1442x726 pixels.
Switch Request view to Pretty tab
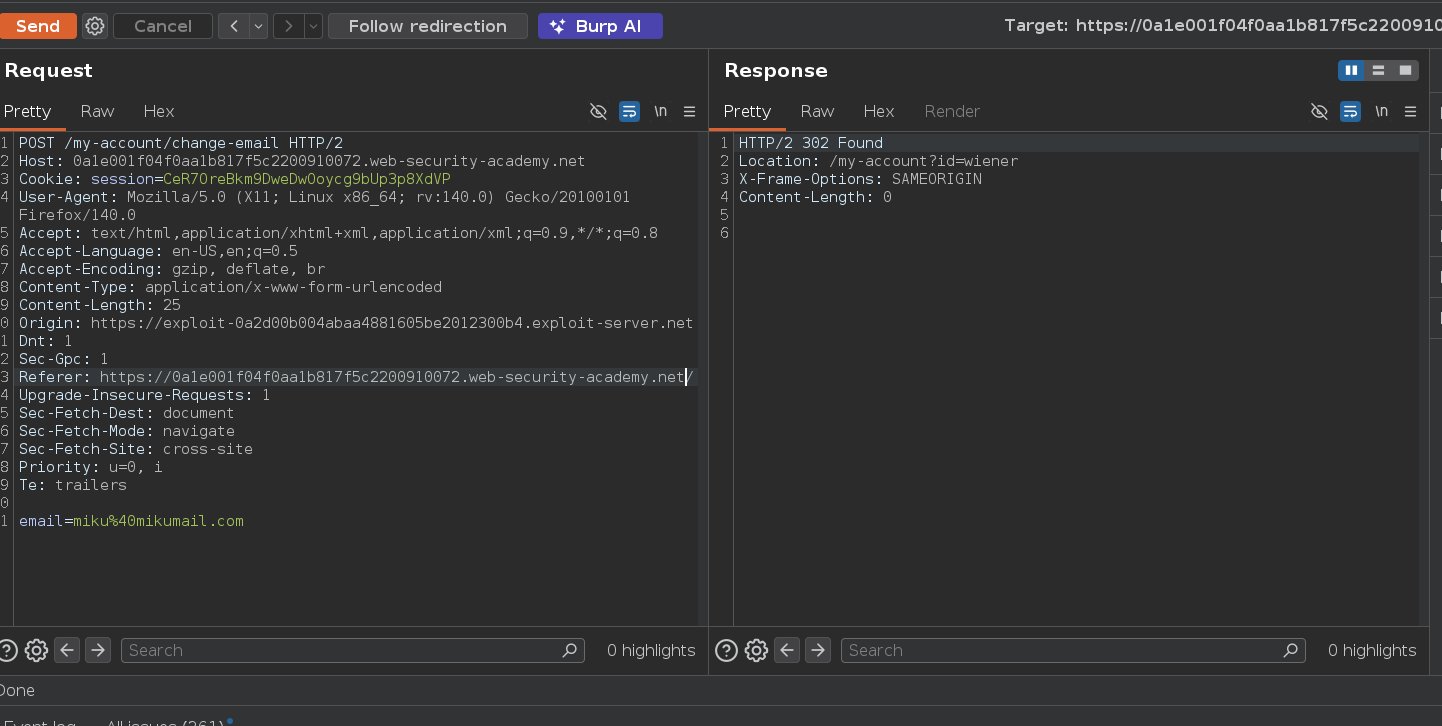(27, 111)
